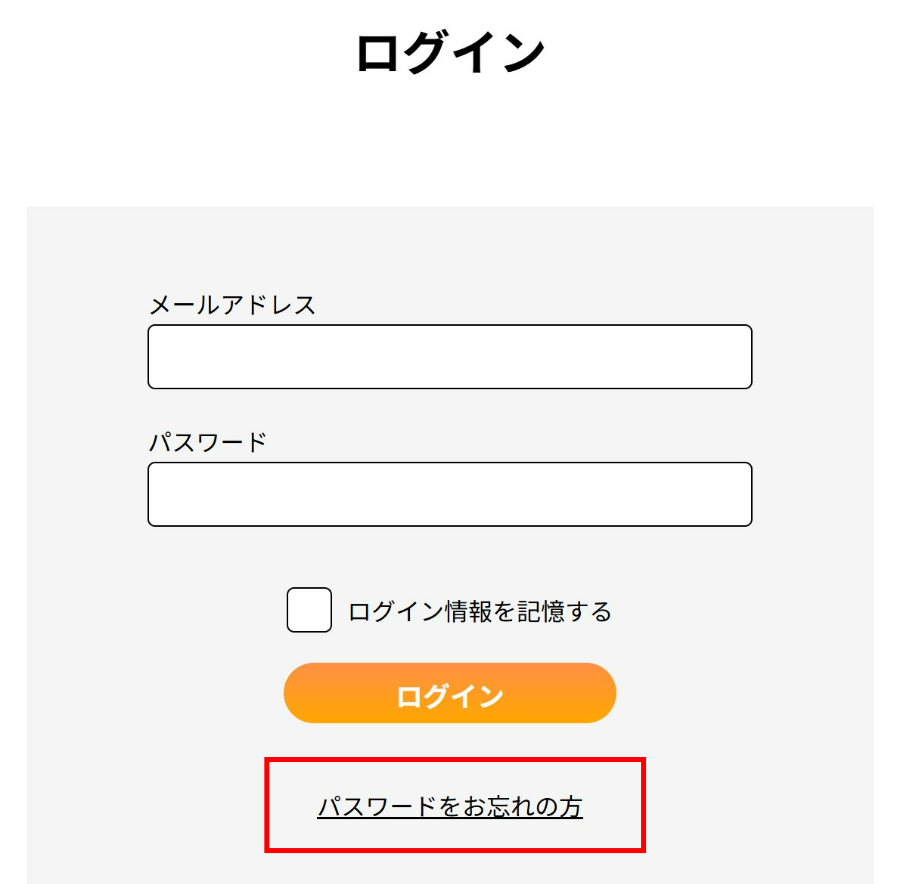Screen dimensions: 904x884
Task: Activate the login submit button
Action: click(x=449, y=692)
